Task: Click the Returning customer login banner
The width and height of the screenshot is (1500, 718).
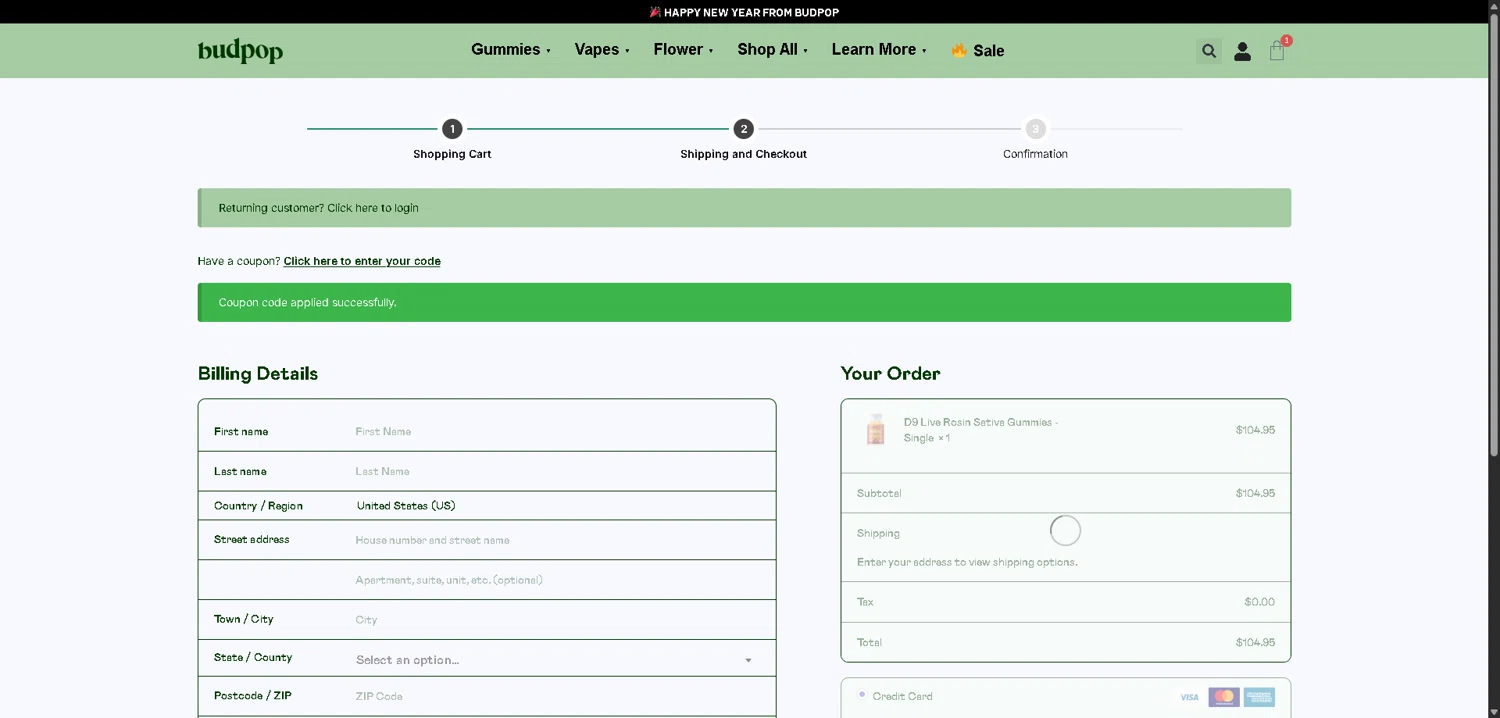Action: [744, 208]
